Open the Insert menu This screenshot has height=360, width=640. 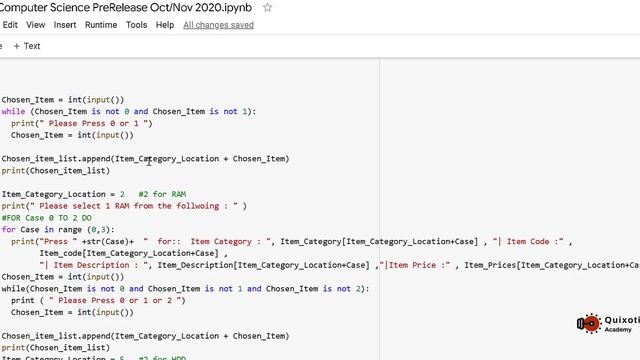[65, 25]
